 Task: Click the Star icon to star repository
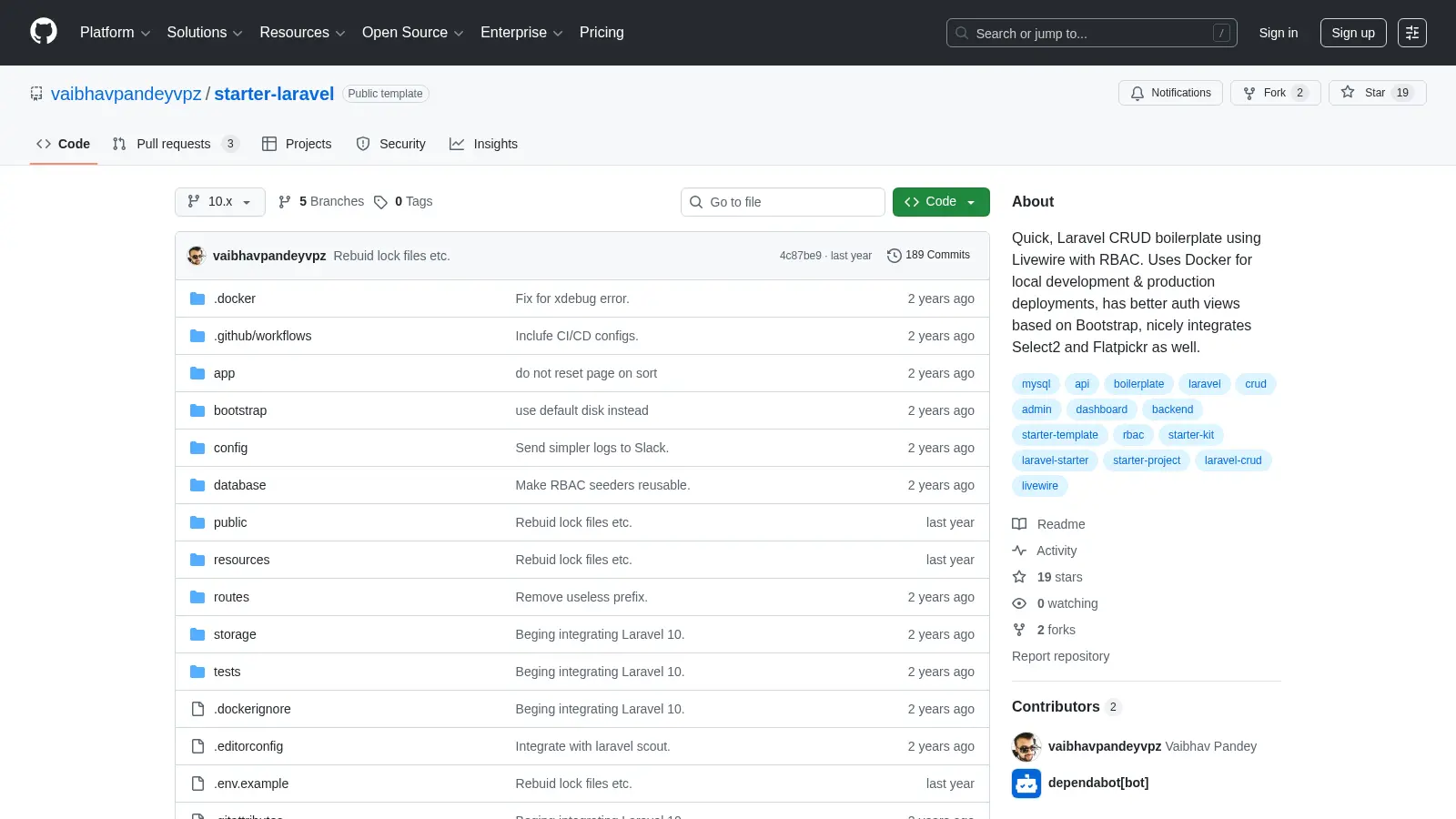pyautogui.click(x=1348, y=92)
